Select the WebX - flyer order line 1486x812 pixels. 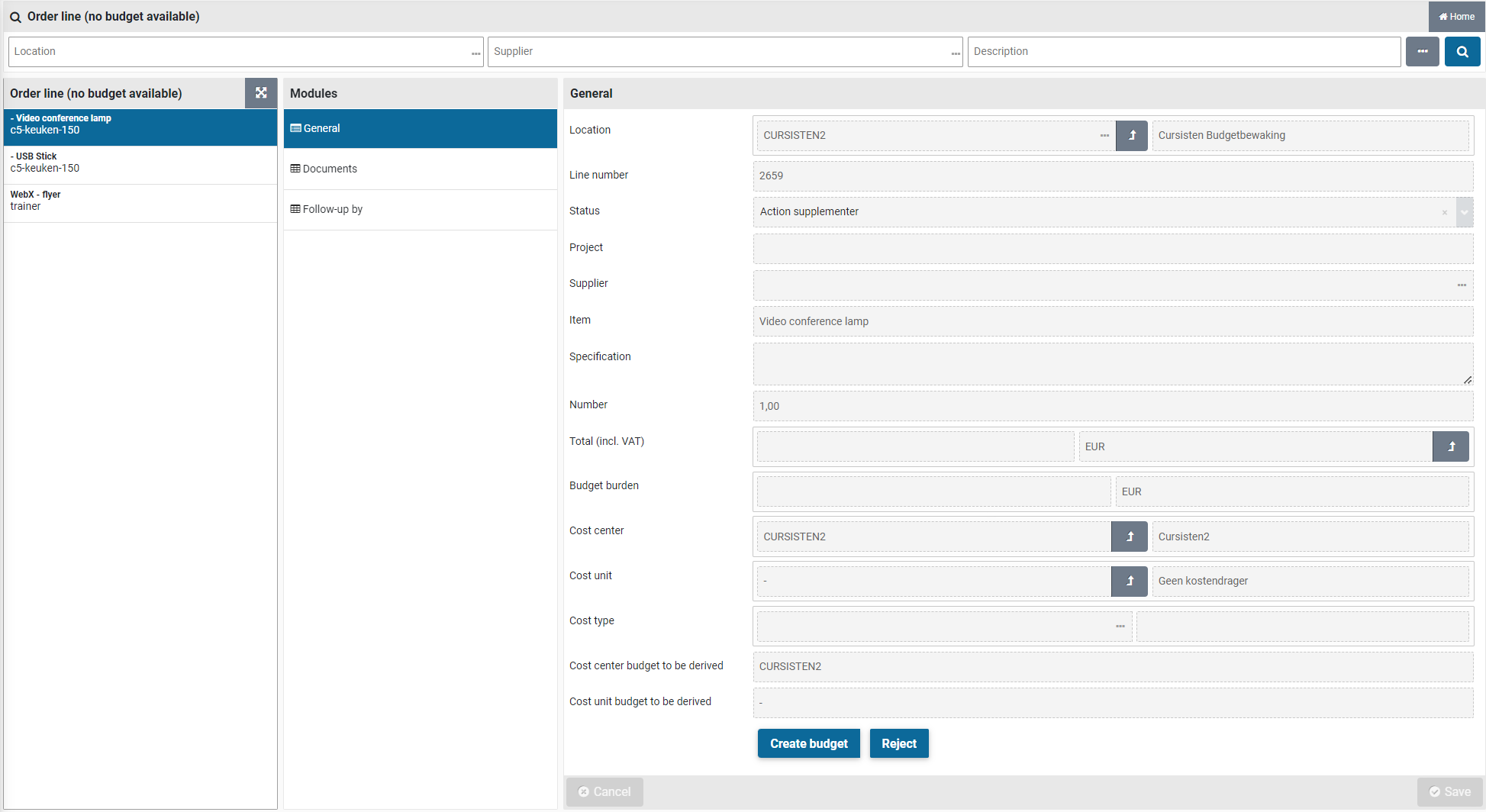click(140, 201)
